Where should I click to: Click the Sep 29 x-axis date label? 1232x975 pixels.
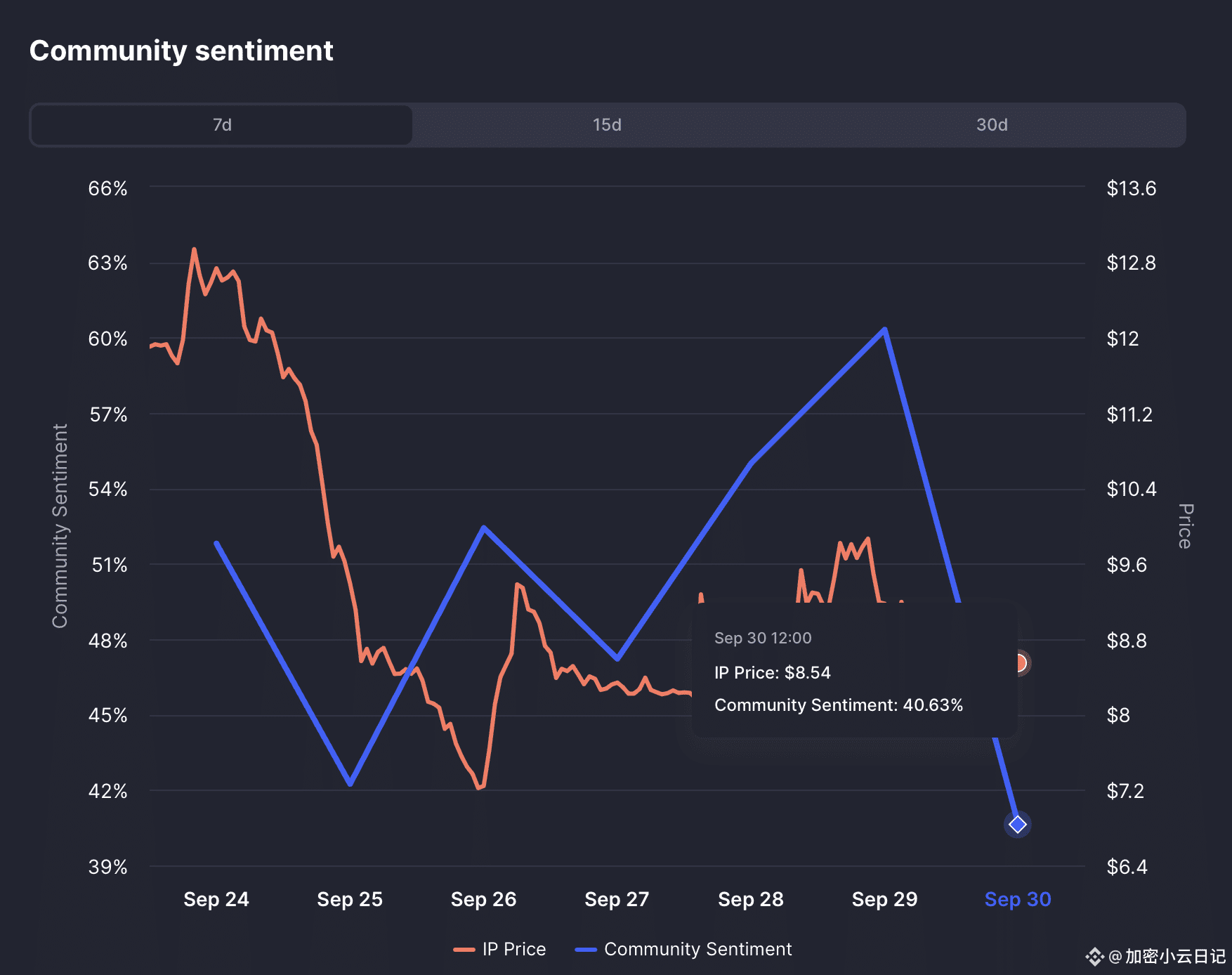point(884,899)
